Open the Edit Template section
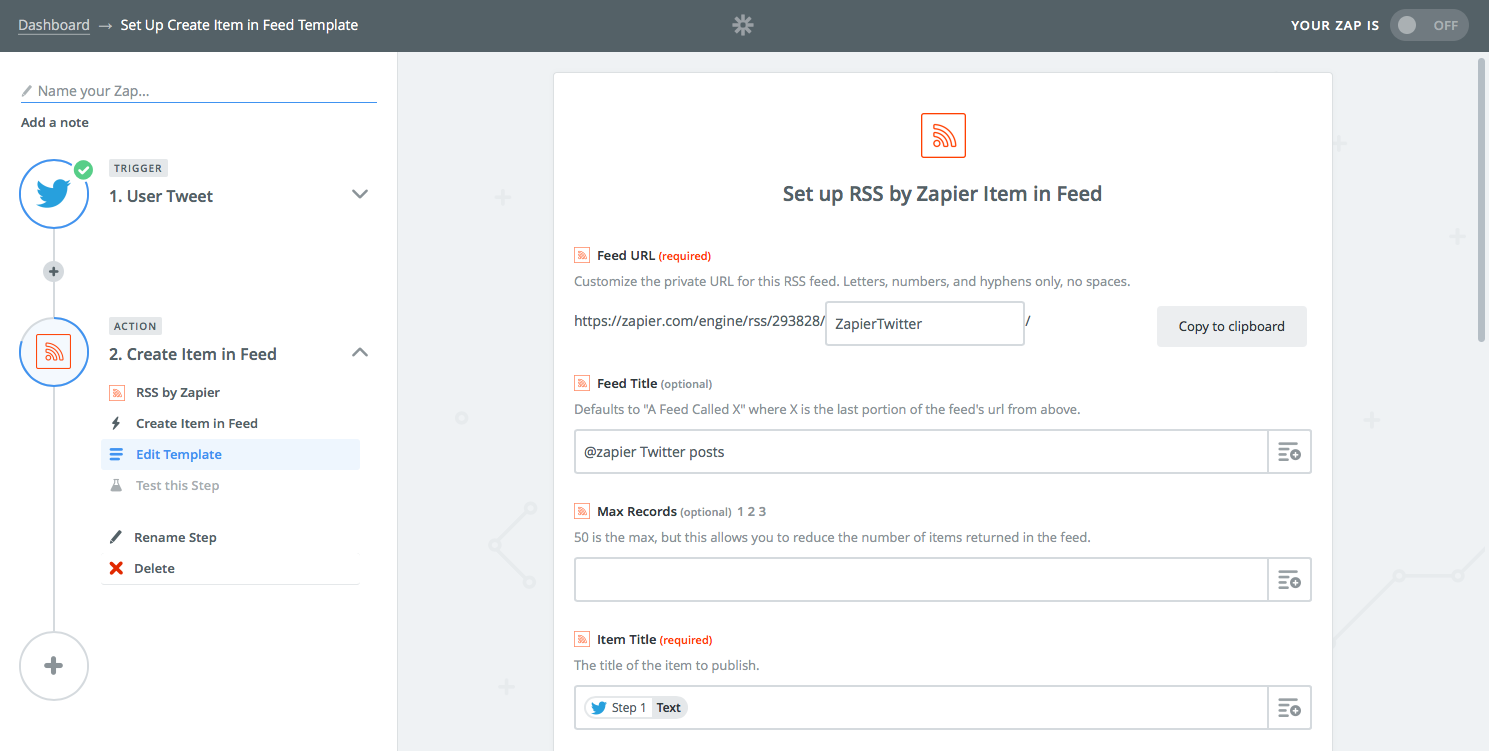This screenshot has width=1489, height=751. 230,454
